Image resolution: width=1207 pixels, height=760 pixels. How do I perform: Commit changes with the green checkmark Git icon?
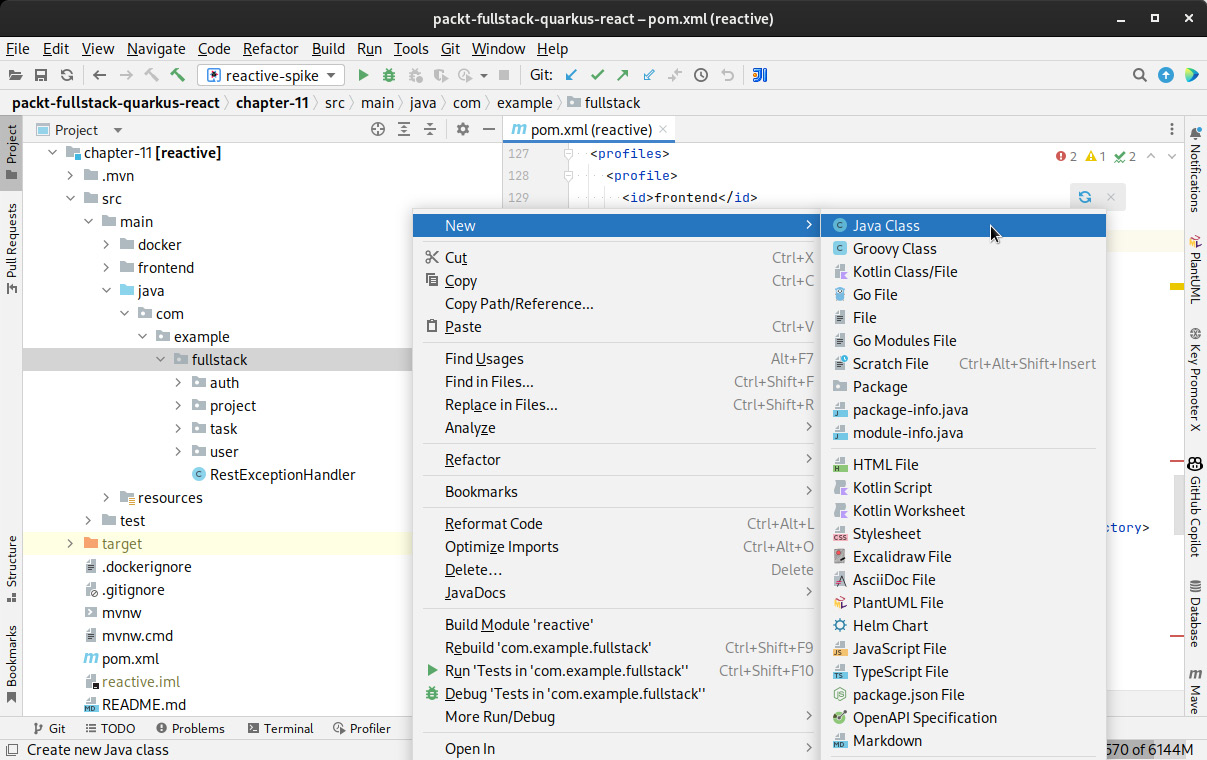pos(597,75)
